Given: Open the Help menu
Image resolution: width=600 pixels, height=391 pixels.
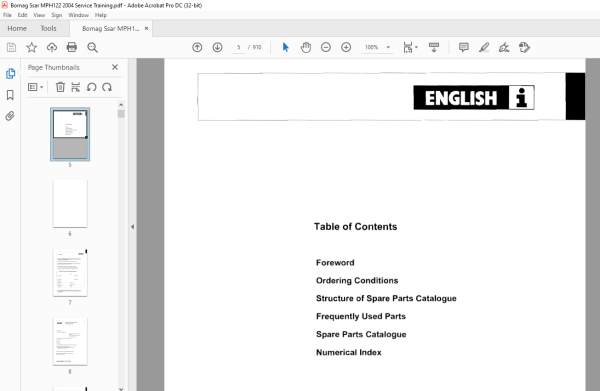Looking at the screenshot, I should click(101, 15).
